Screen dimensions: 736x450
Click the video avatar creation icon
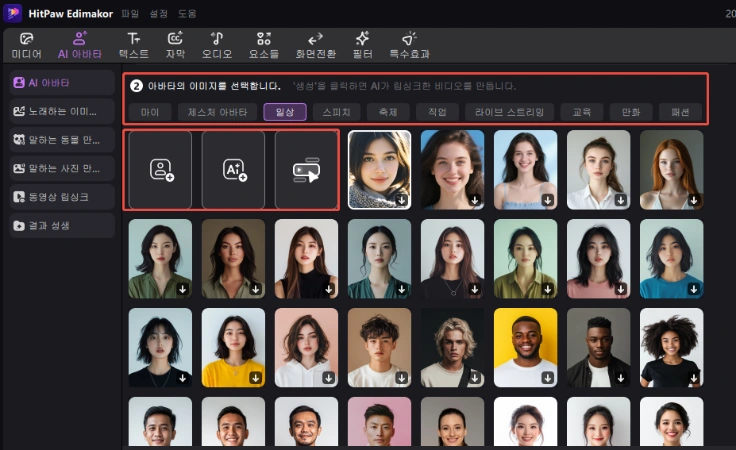(x=306, y=170)
